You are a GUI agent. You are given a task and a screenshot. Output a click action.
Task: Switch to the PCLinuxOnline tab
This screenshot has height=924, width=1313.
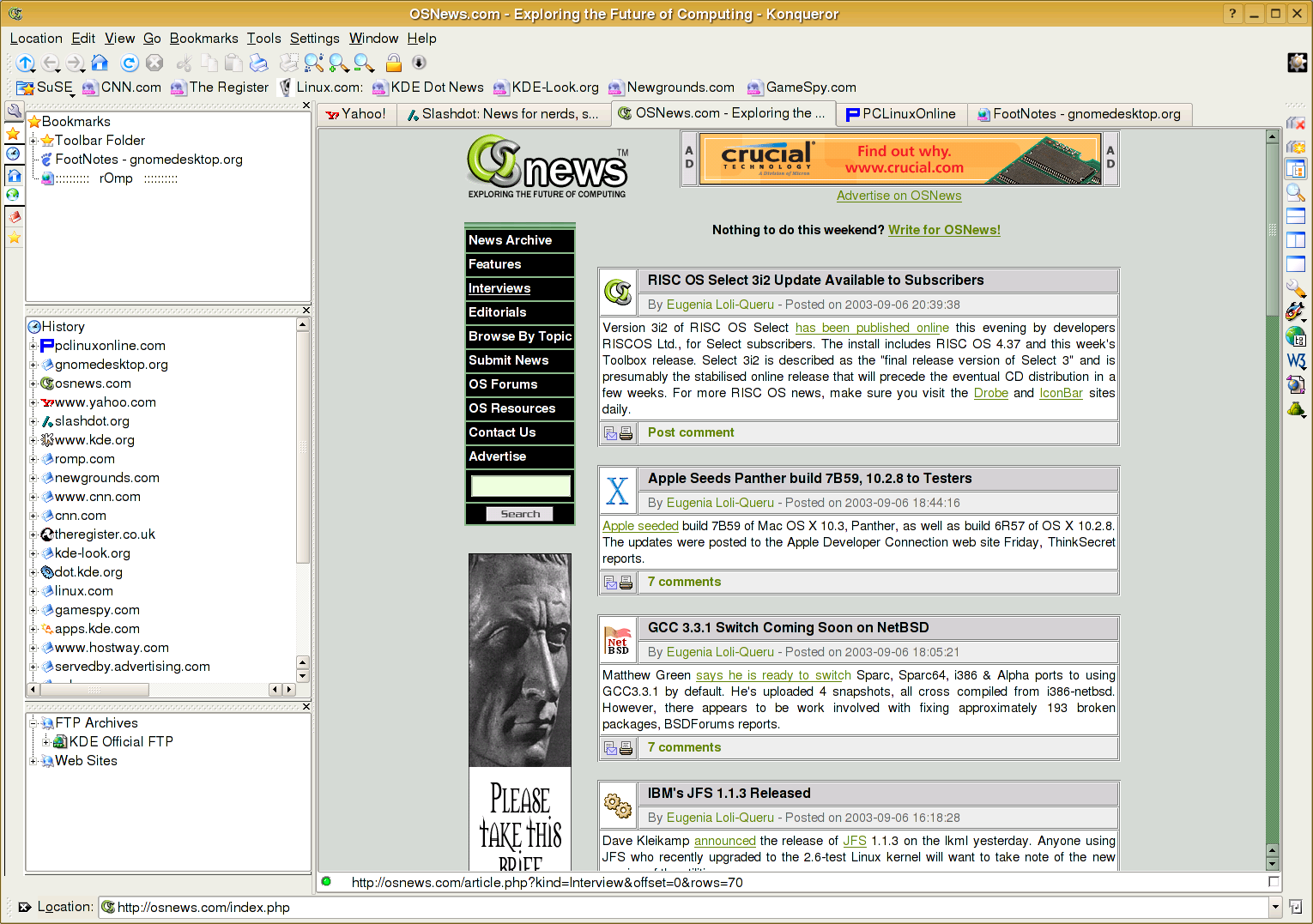point(900,114)
